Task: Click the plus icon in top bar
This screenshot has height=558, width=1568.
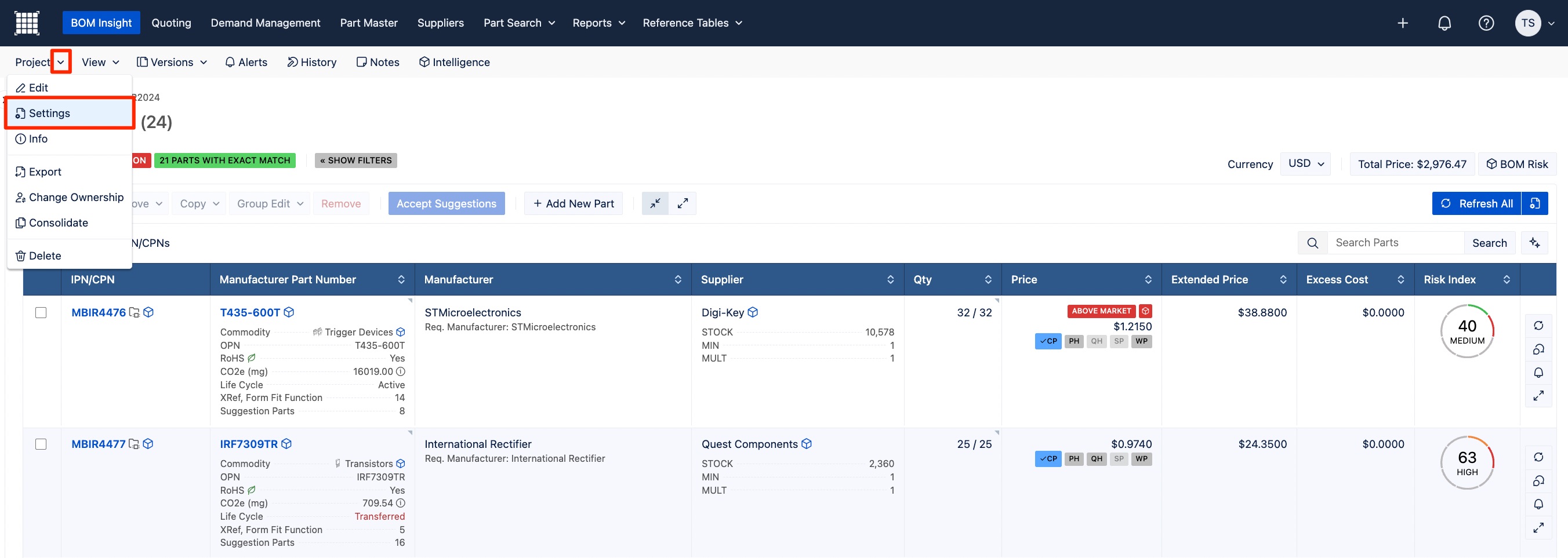Action: click(x=1402, y=23)
